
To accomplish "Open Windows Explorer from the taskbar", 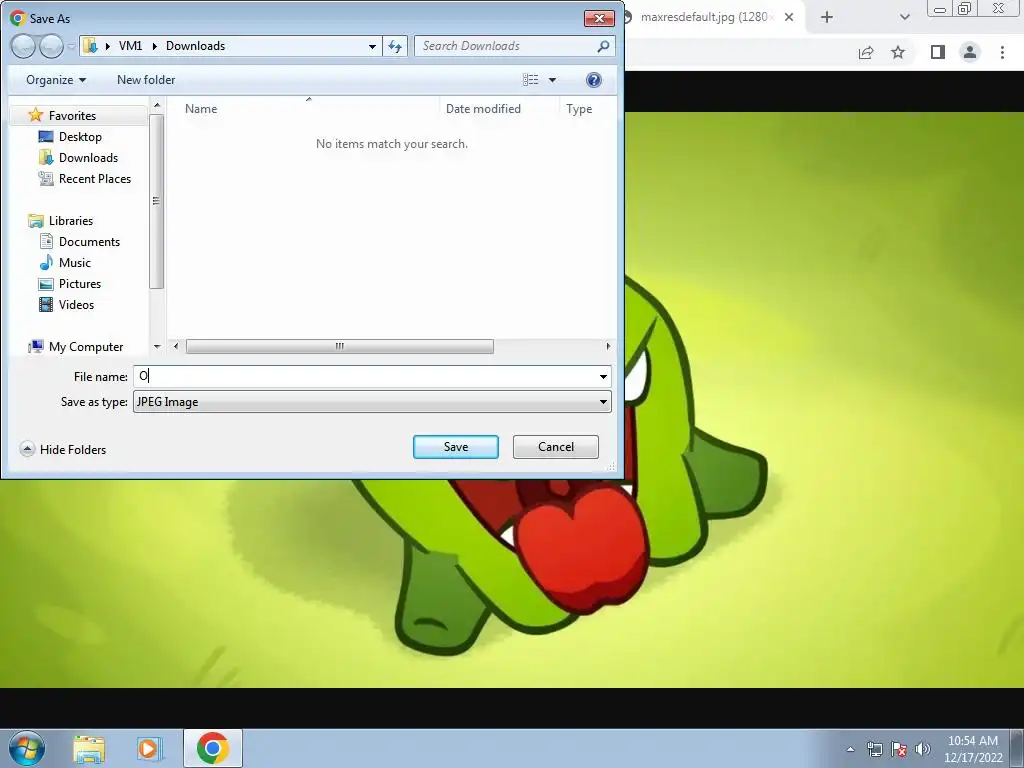I will coord(89,748).
